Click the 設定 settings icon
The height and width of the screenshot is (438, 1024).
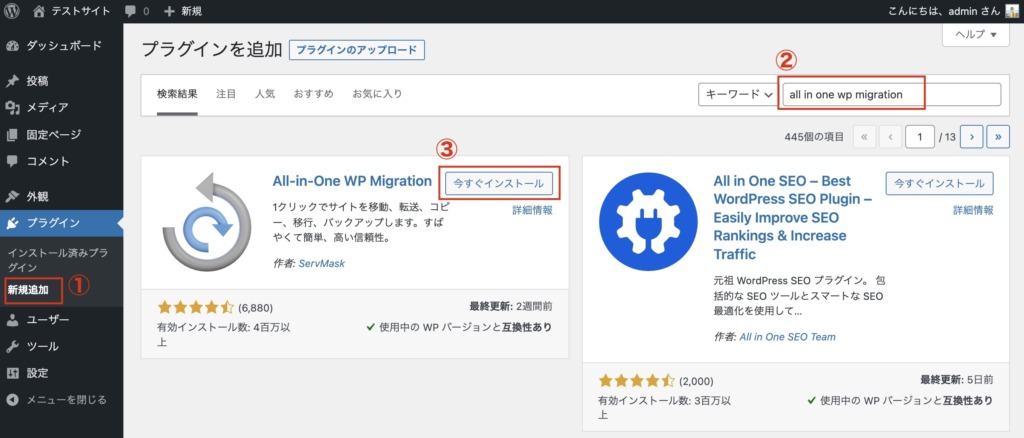12,373
